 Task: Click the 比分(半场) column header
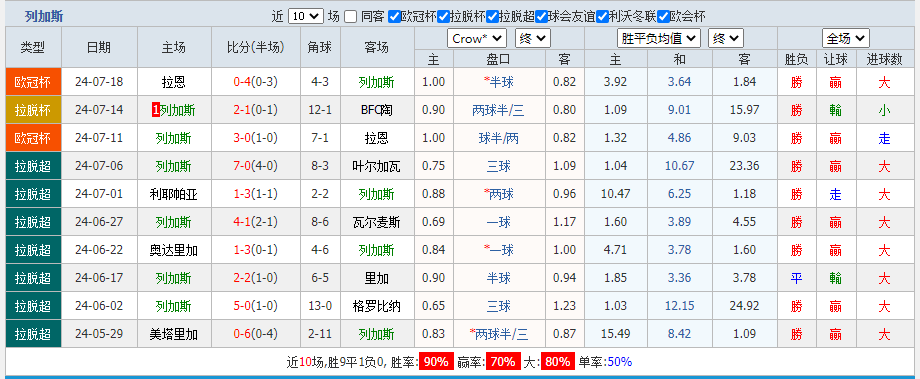tap(256, 48)
